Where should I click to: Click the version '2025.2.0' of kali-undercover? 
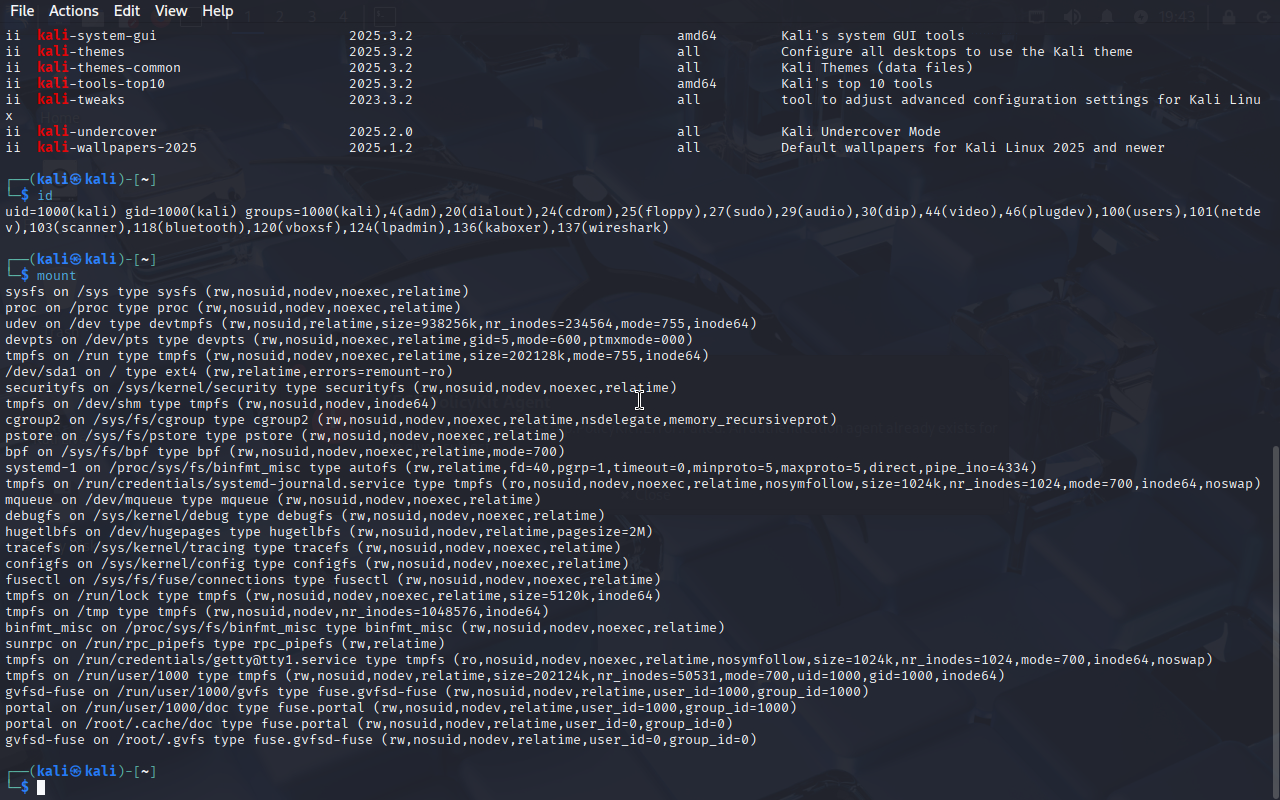pyautogui.click(x=381, y=131)
